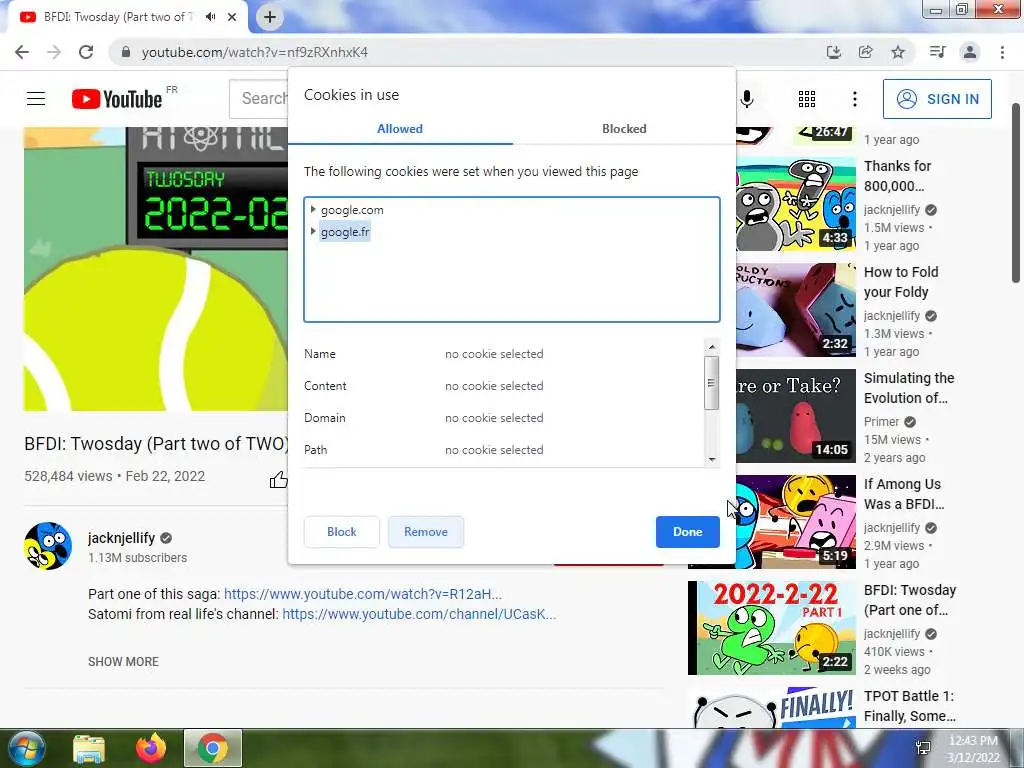This screenshot has height=768, width=1024.
Task: Open the YouTube apps grid icon
Action: click(807, 99)
